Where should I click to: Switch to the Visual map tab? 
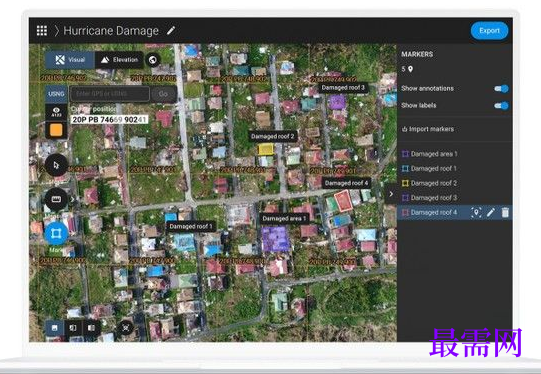click(70, 60)
